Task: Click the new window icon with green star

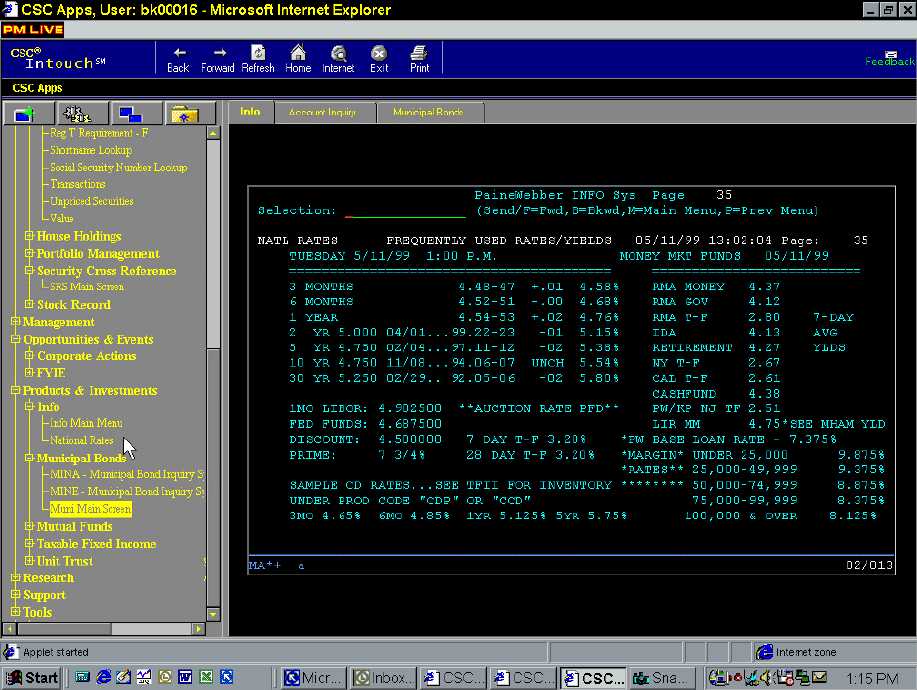Action: coord(27,113)
